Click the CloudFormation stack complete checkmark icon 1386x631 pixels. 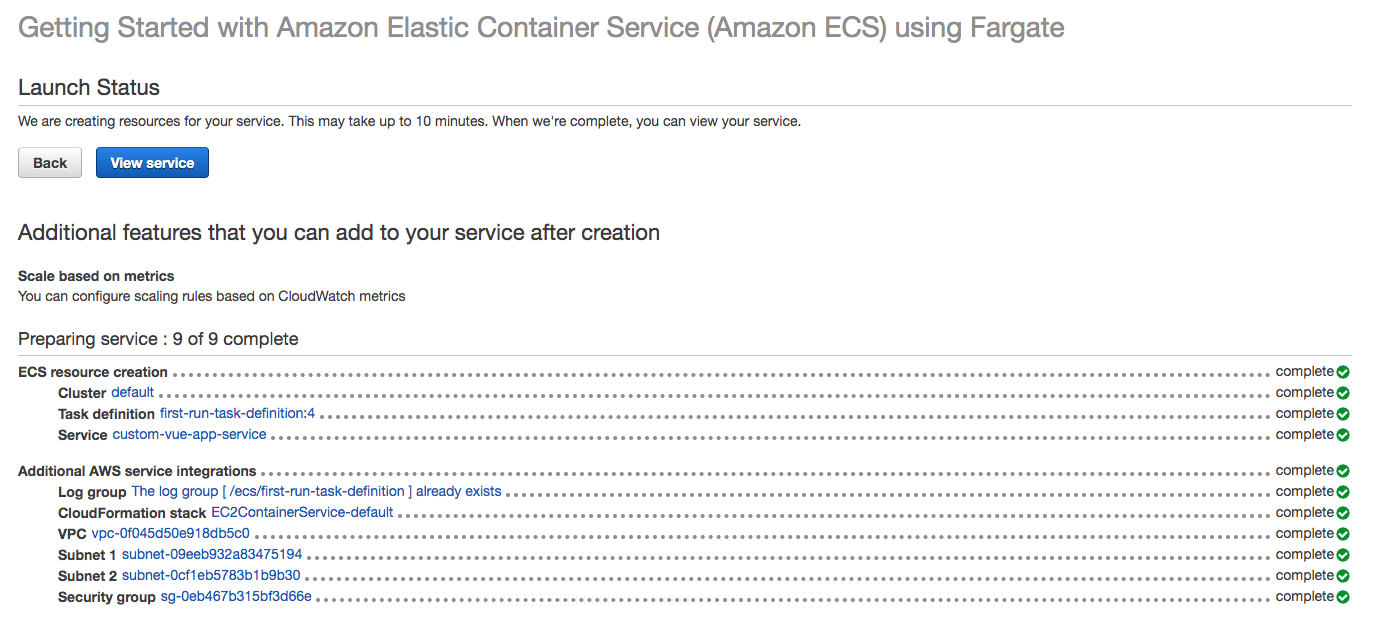pos(1343,513)
